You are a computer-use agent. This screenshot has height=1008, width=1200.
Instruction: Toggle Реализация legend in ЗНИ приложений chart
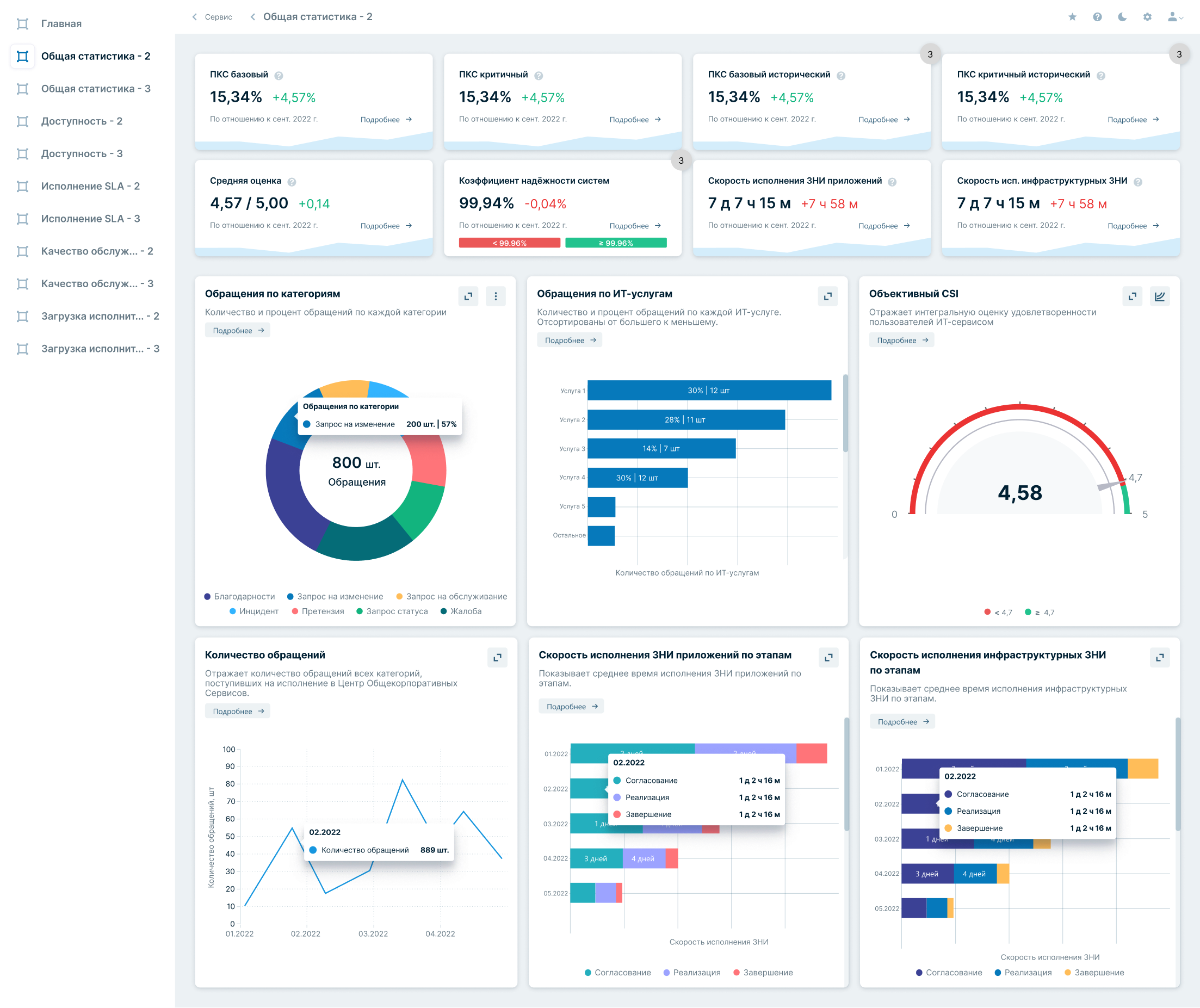(x=692, y=972)
